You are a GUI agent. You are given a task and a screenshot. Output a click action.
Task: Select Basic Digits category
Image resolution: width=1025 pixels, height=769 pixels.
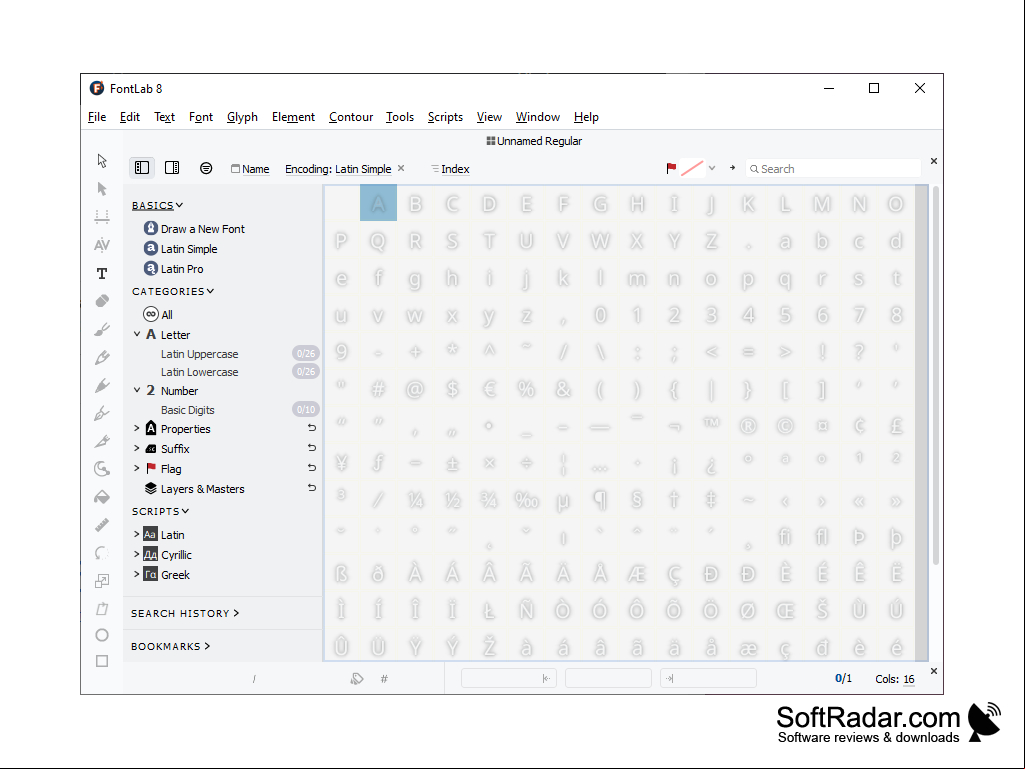[x=188, y=410]
